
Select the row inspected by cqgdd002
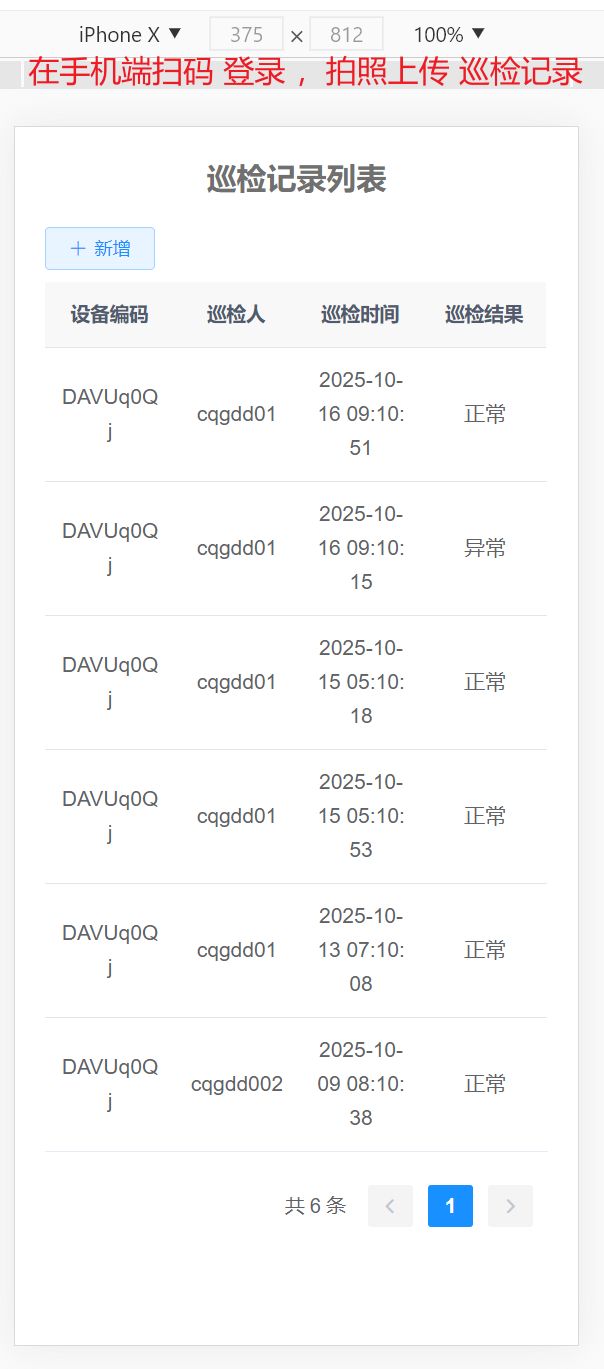pyautogui.click(x=237, y=1084)
